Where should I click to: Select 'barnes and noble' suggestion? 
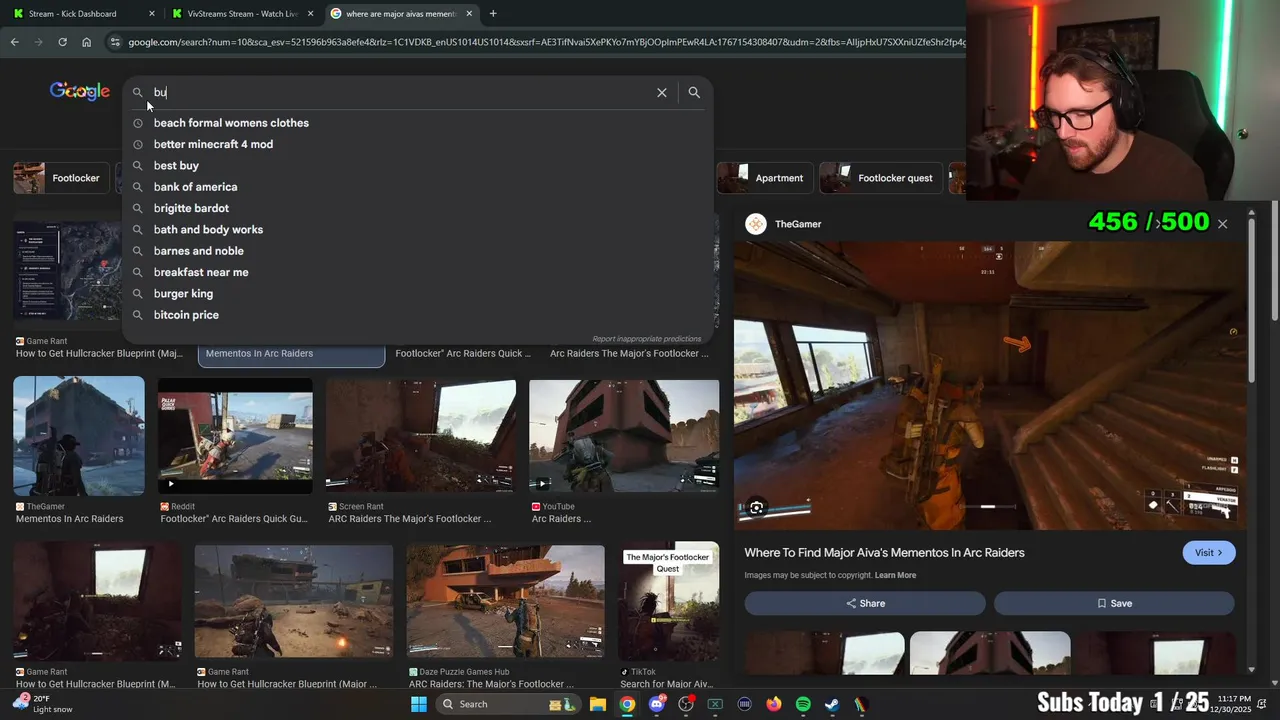(x=198, y=251)
